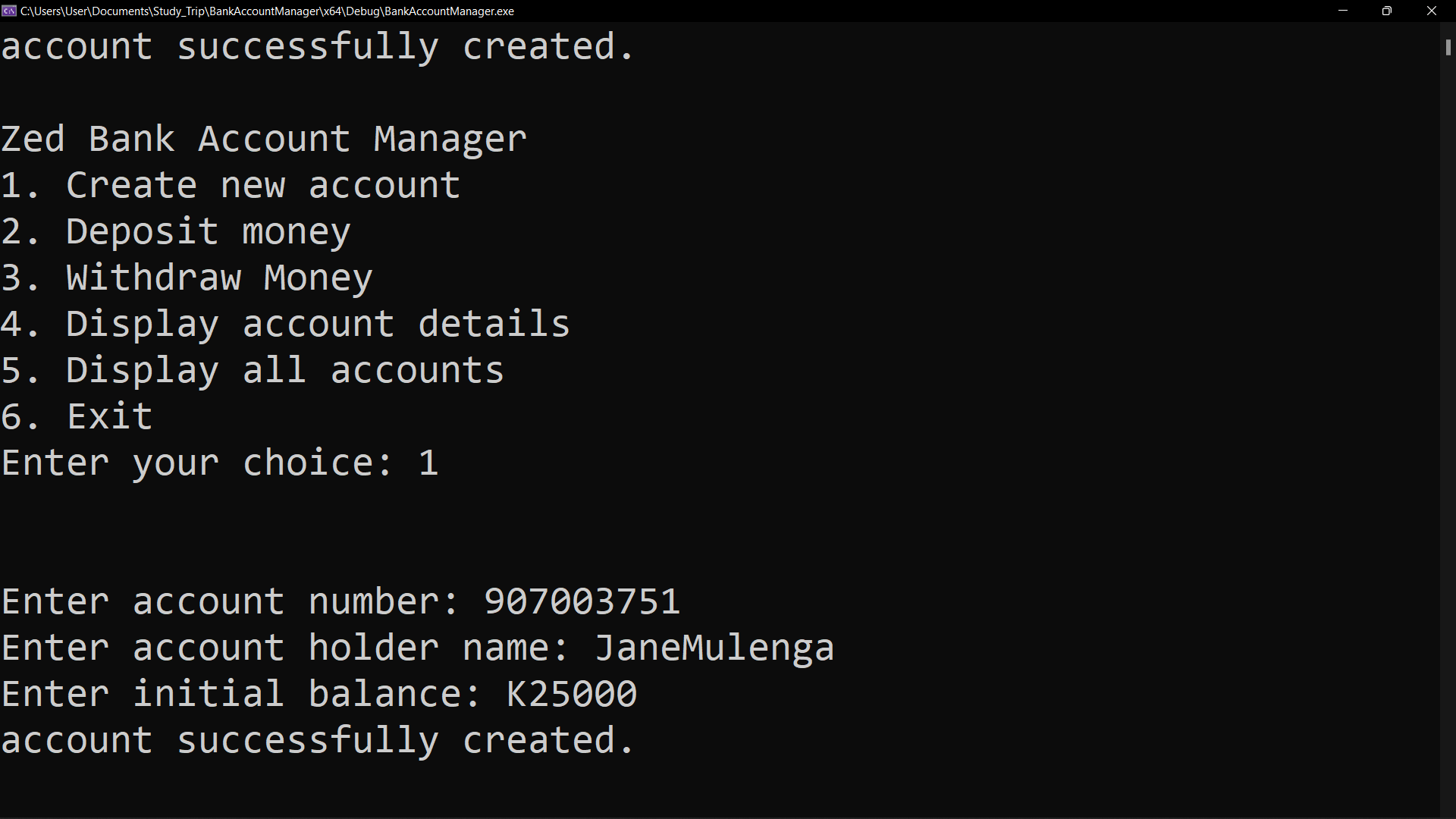
Task: Click the '2. Deposit money' line
Action: click(176, 232)
